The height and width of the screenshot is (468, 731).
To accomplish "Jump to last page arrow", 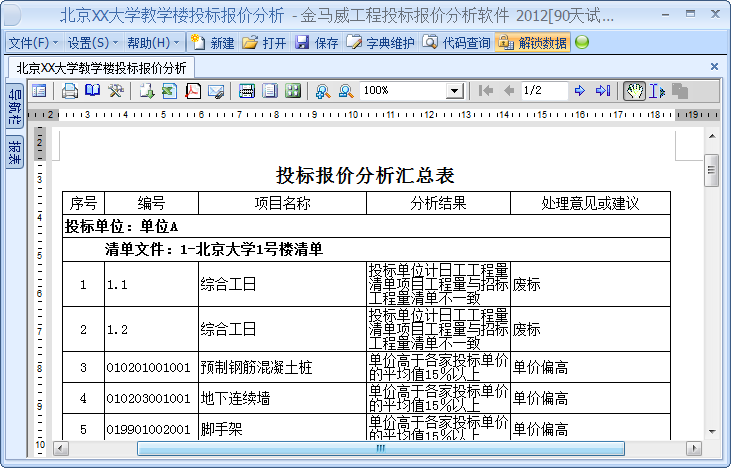I will point(602,91).
